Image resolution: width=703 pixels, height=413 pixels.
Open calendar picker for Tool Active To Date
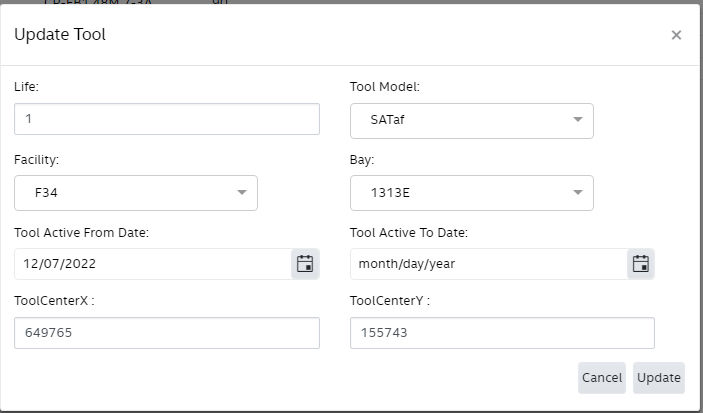pyautogui.click(x=641, y=264)
